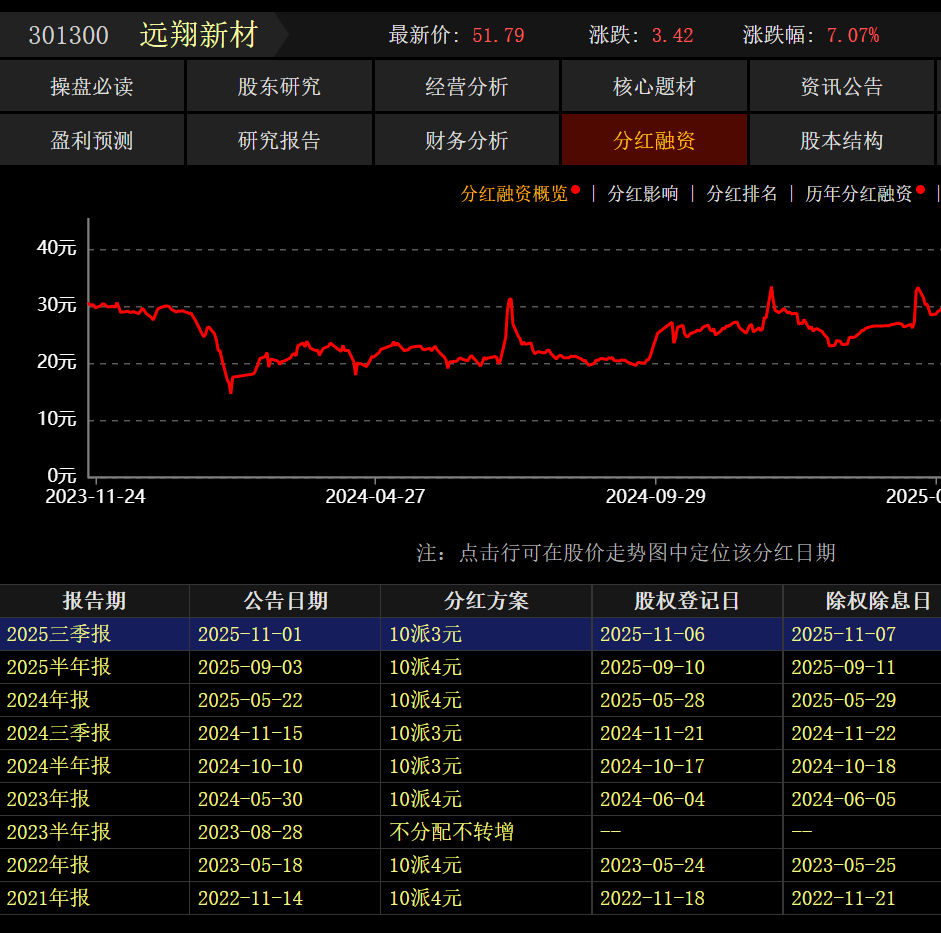Click the 公告日期 column header

point(285,601)
